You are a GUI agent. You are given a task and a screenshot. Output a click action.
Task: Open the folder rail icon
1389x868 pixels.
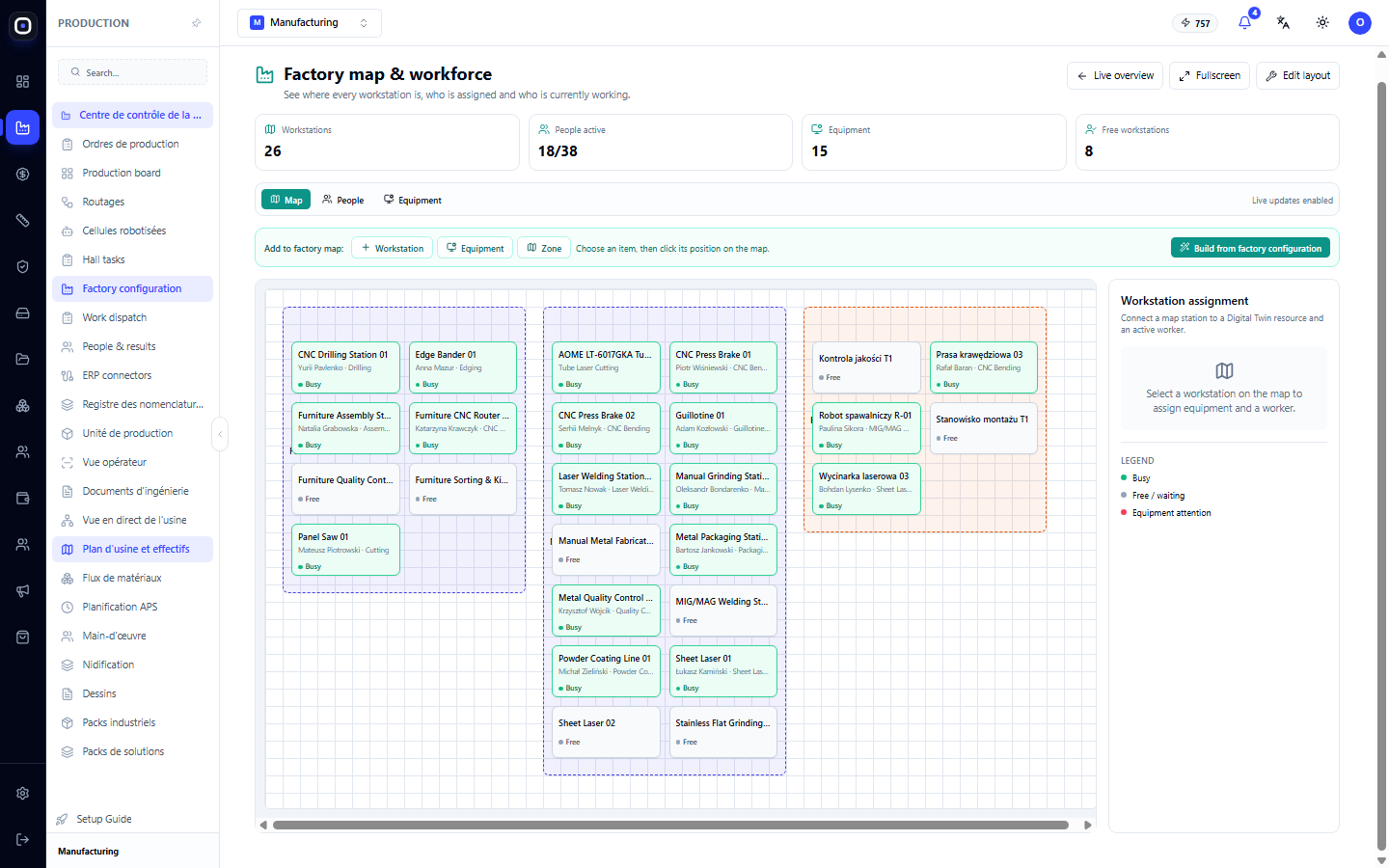click(23, 360)
